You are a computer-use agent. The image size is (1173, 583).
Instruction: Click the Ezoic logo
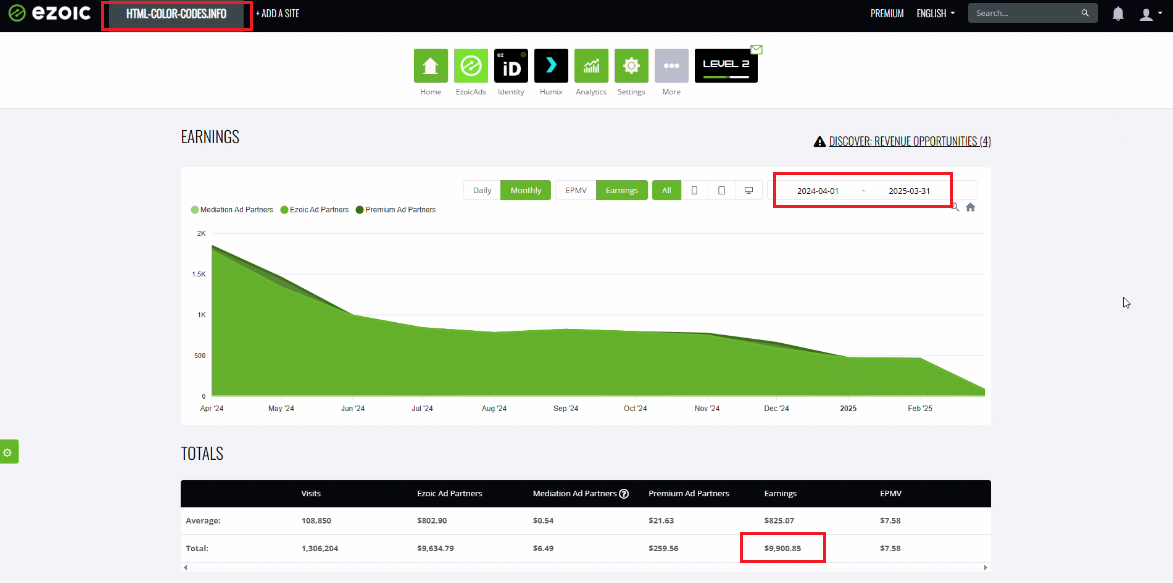pyautogui.click(x=49, y=13)
